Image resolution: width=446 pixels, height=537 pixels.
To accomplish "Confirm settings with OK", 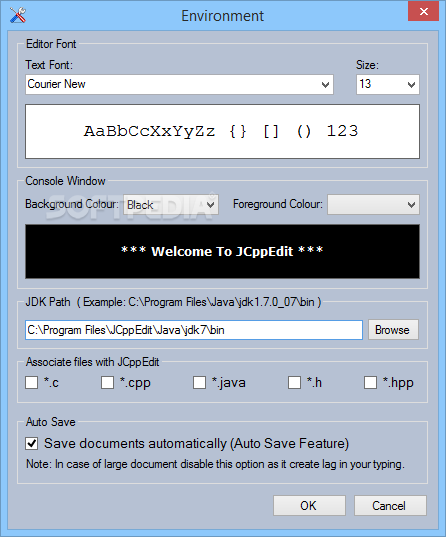I will coord(309,505).
